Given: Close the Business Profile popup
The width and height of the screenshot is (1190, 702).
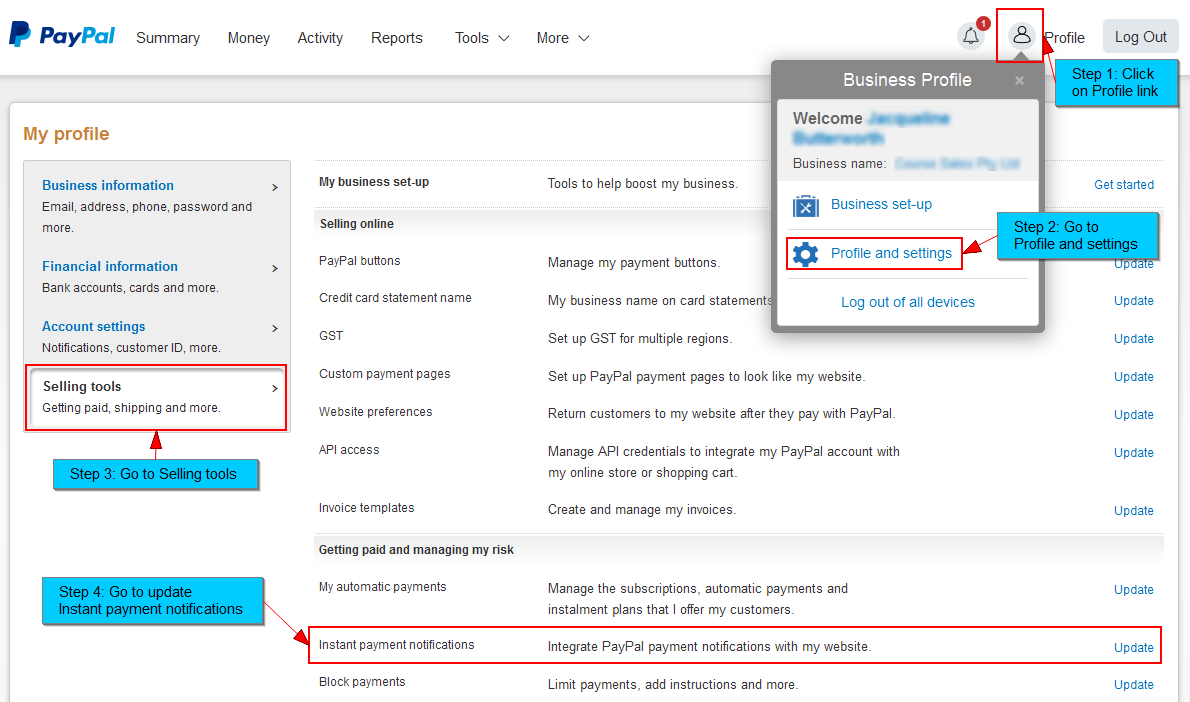Looking at the screenshot, I should (1019, 80).
